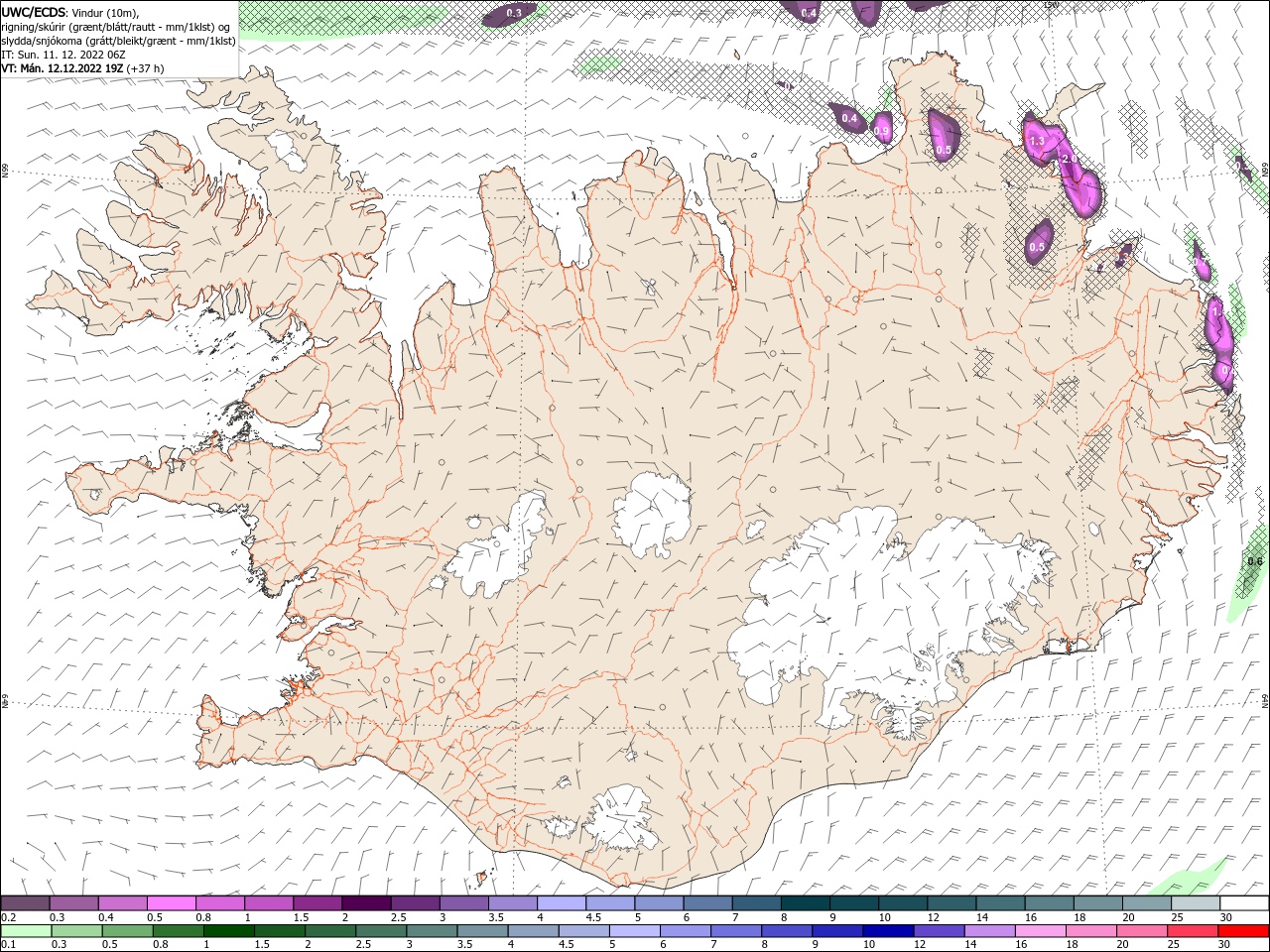Click the pale green swatch starting at 0.1
Screen dimensions: 1270x952
coord(25,931)
